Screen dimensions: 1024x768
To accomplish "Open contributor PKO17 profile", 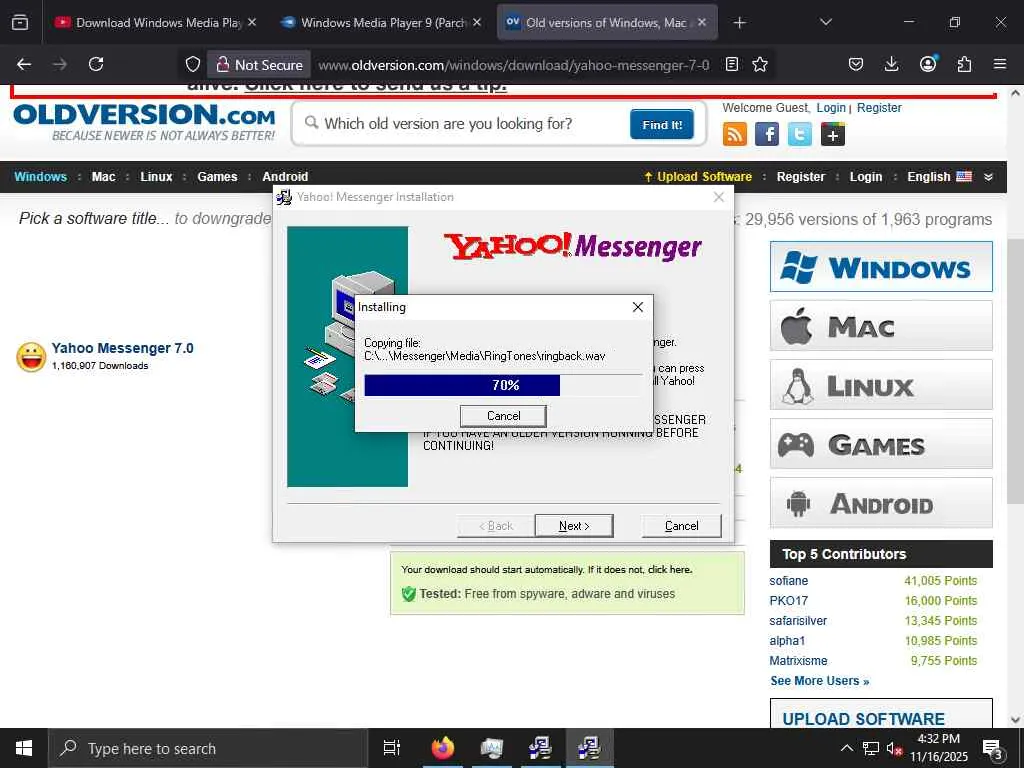I will (788, 601).
